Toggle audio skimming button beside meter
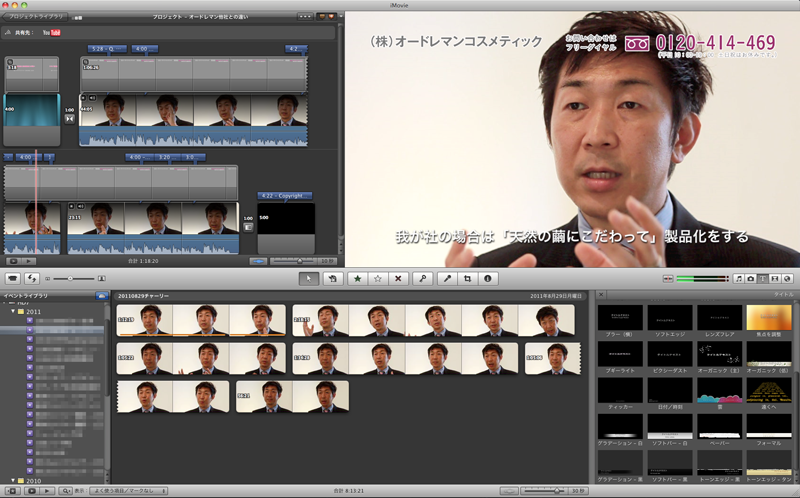 click(667, 279)
